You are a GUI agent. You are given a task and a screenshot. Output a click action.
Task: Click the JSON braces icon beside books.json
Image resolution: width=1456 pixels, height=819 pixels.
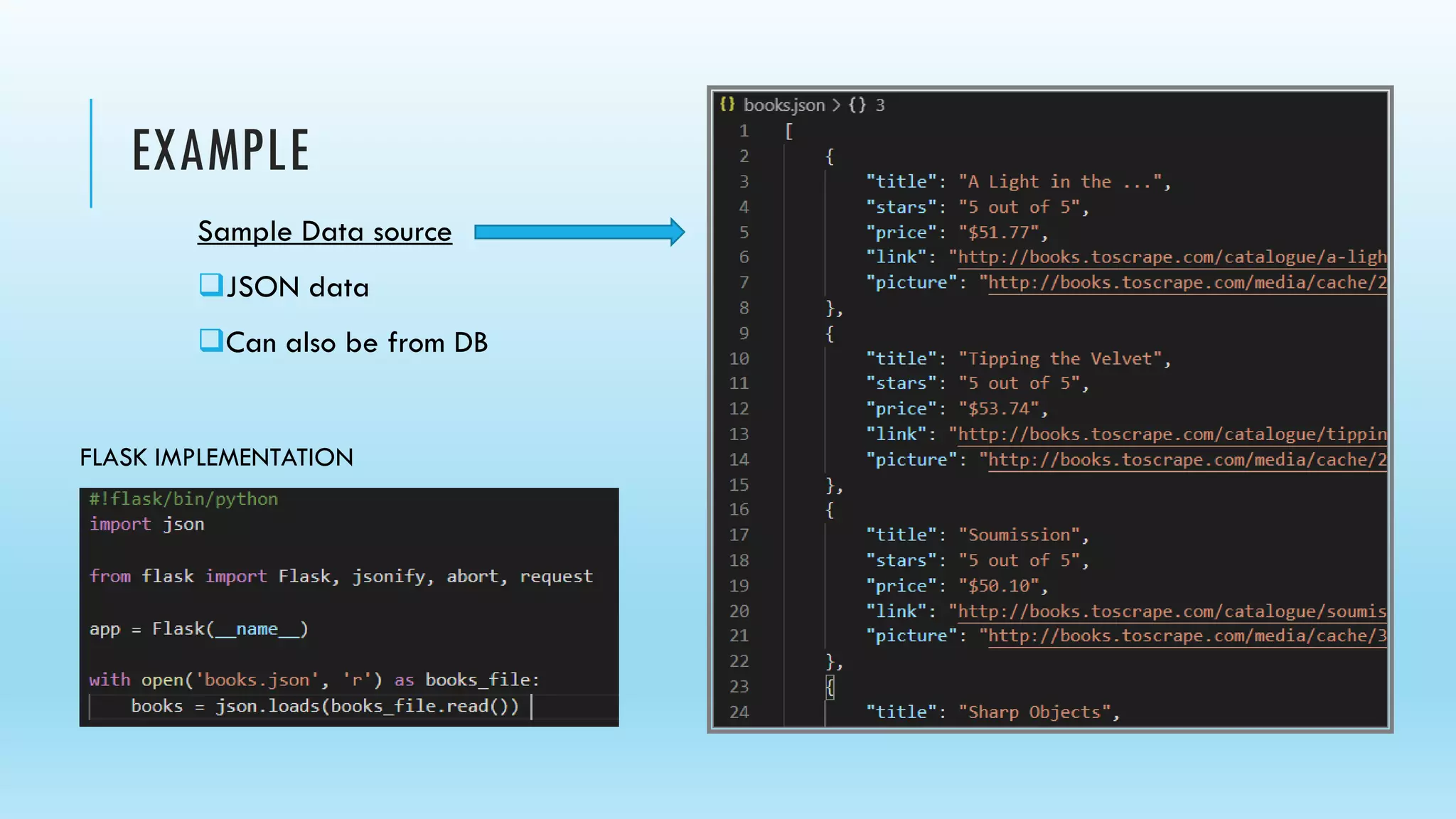click(x=727, y=105)
